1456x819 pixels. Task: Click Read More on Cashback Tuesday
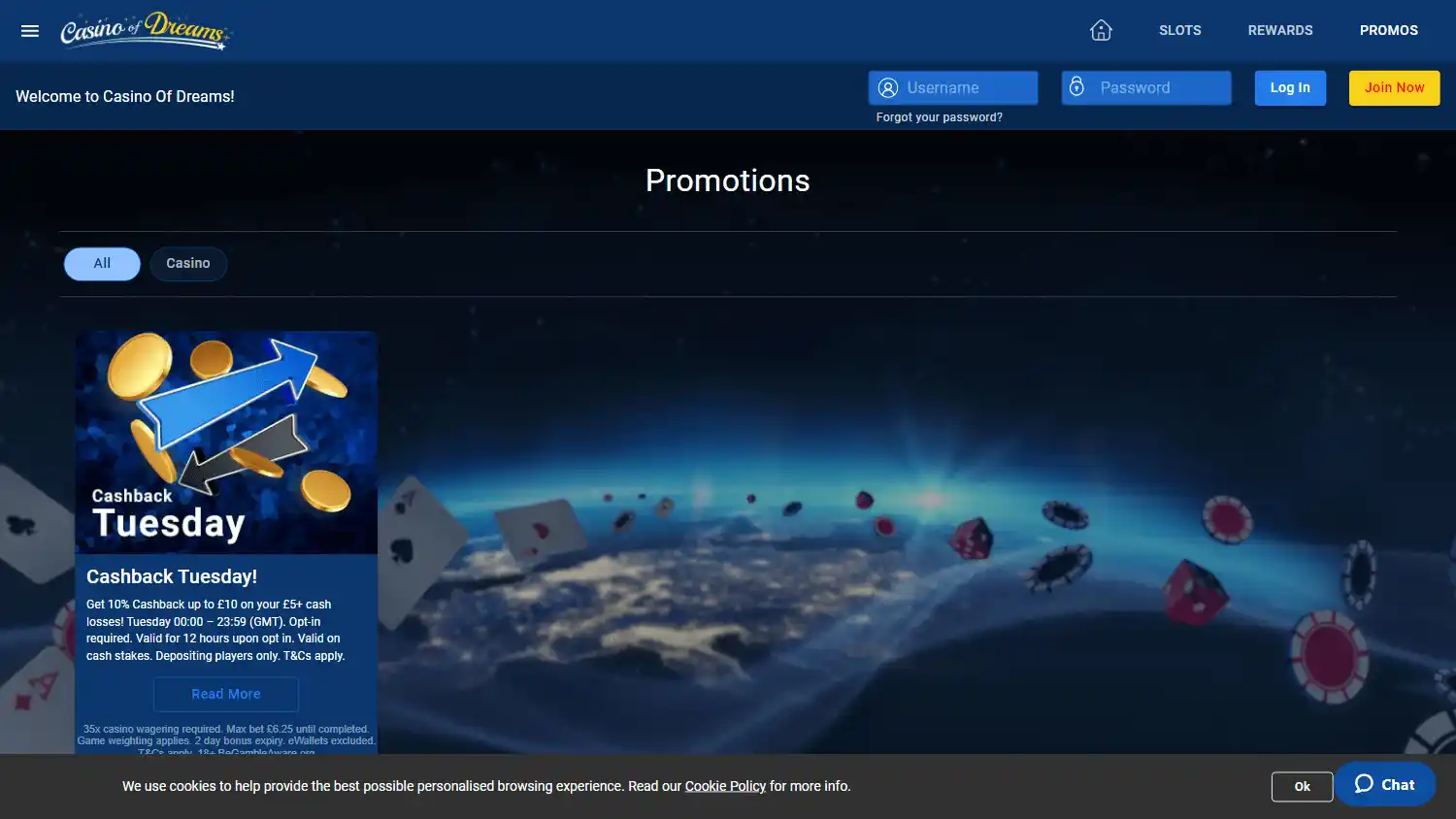click(226, 694)
